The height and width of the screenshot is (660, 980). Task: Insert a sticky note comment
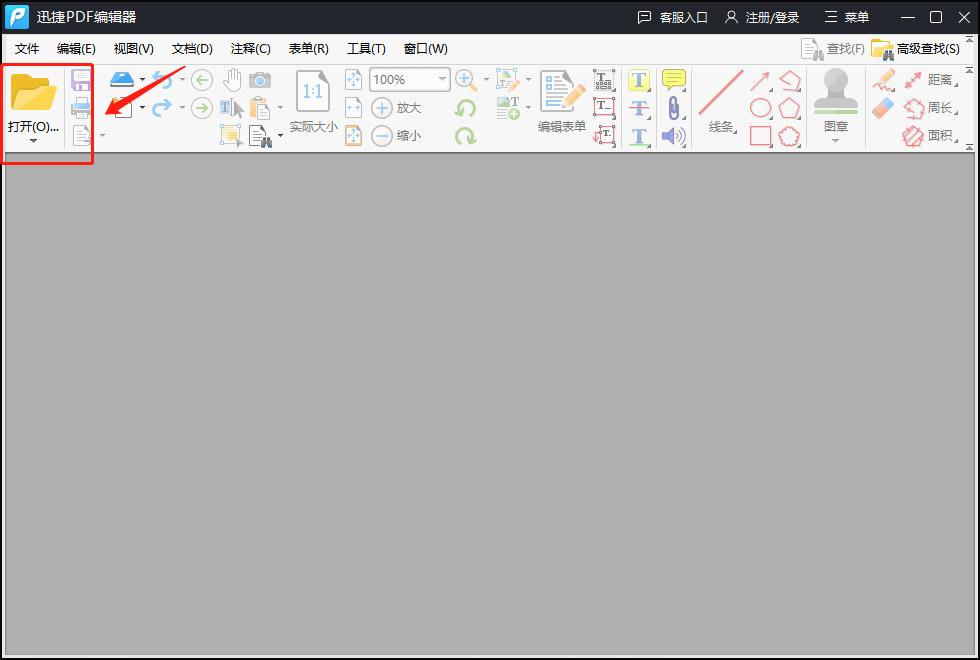click(673, 78)
